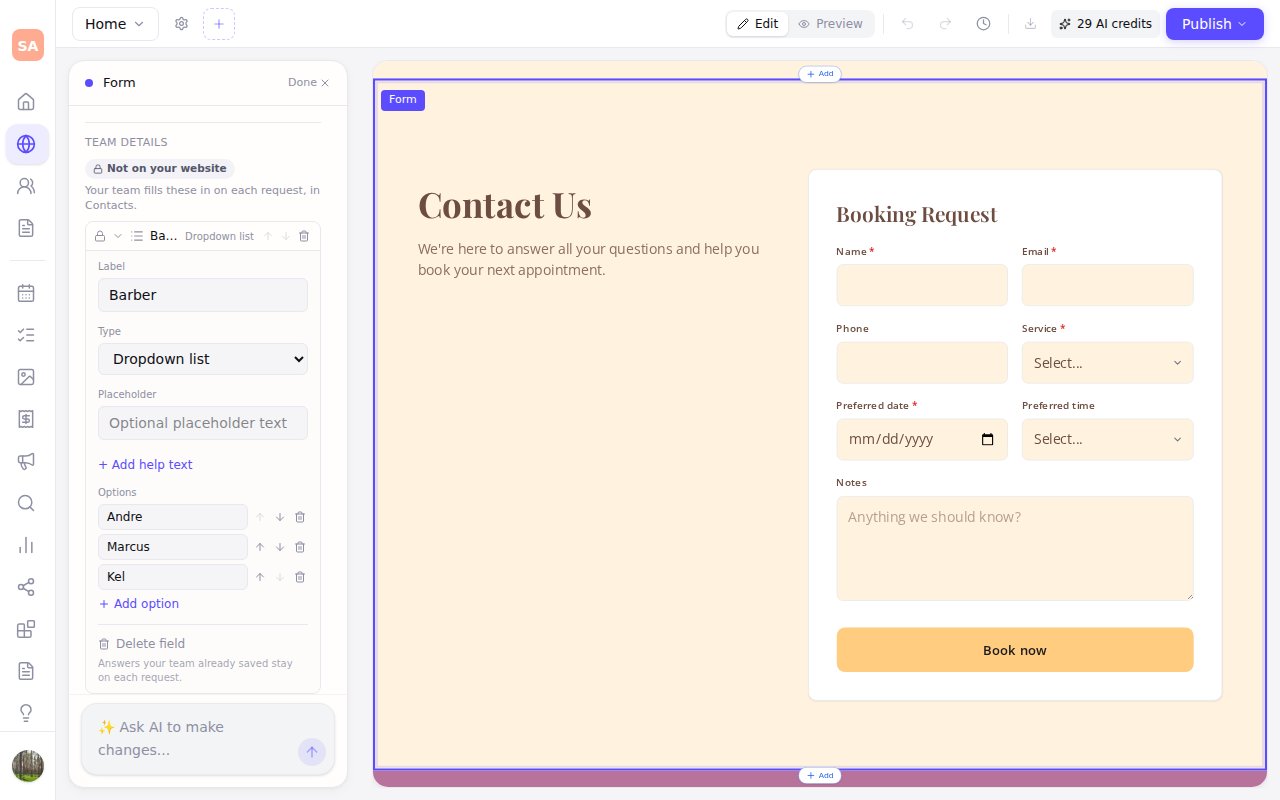Open the Contacts people sidebar icon
The image size is (1280, 800).
point(26,186)
